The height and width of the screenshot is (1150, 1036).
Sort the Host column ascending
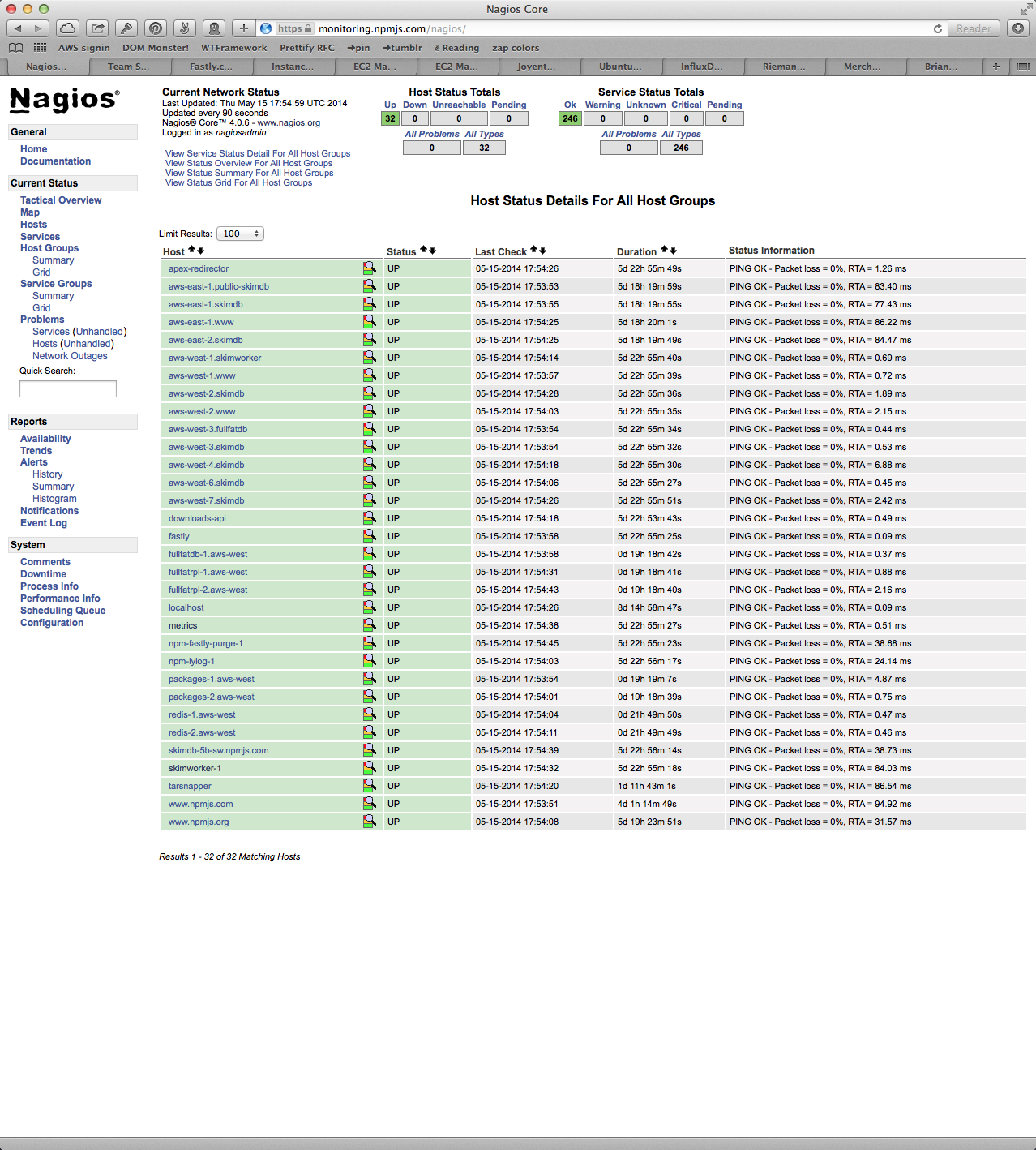coord(191,248)
